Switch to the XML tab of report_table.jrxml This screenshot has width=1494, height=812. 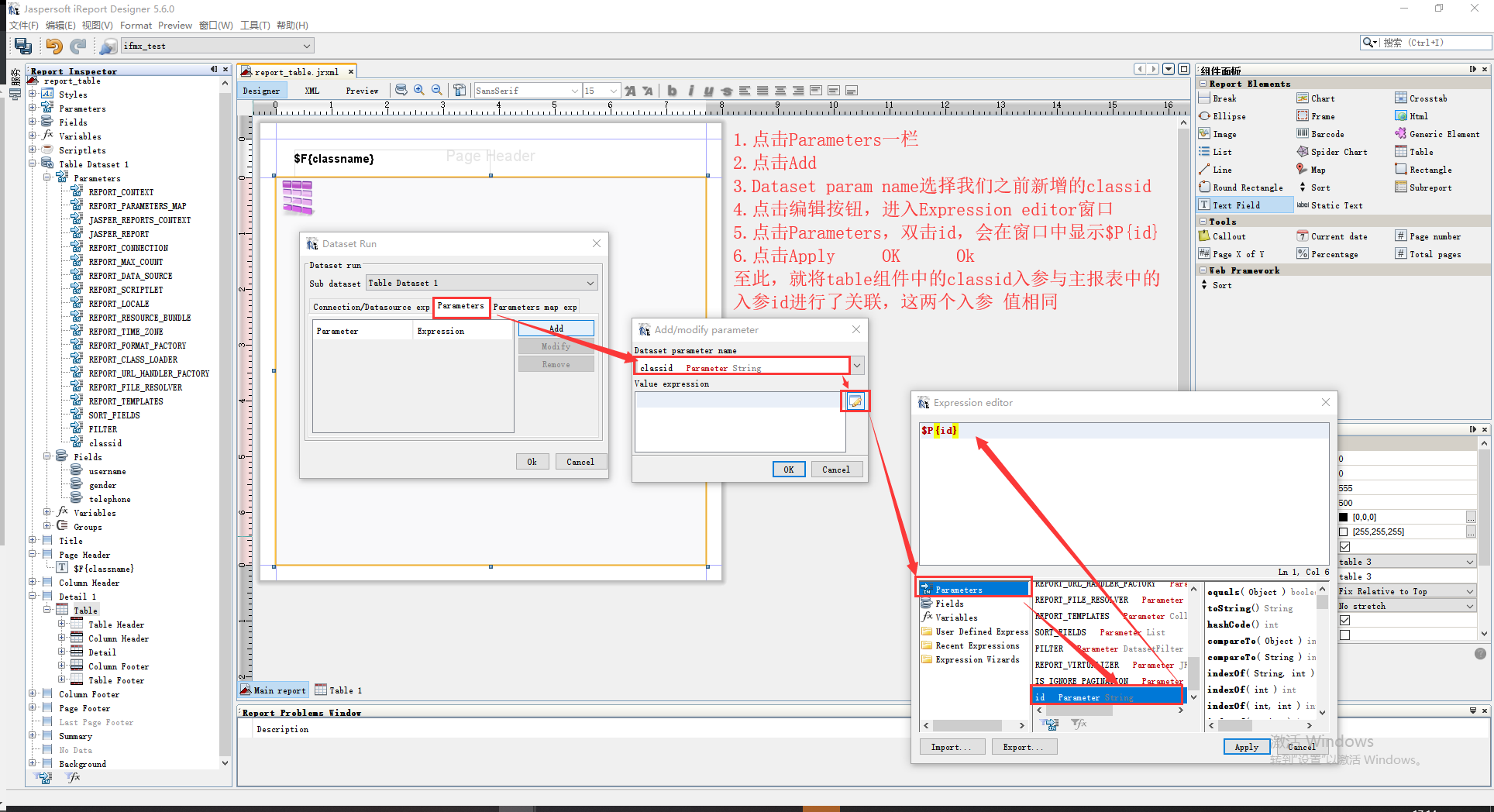pos(311,90)
